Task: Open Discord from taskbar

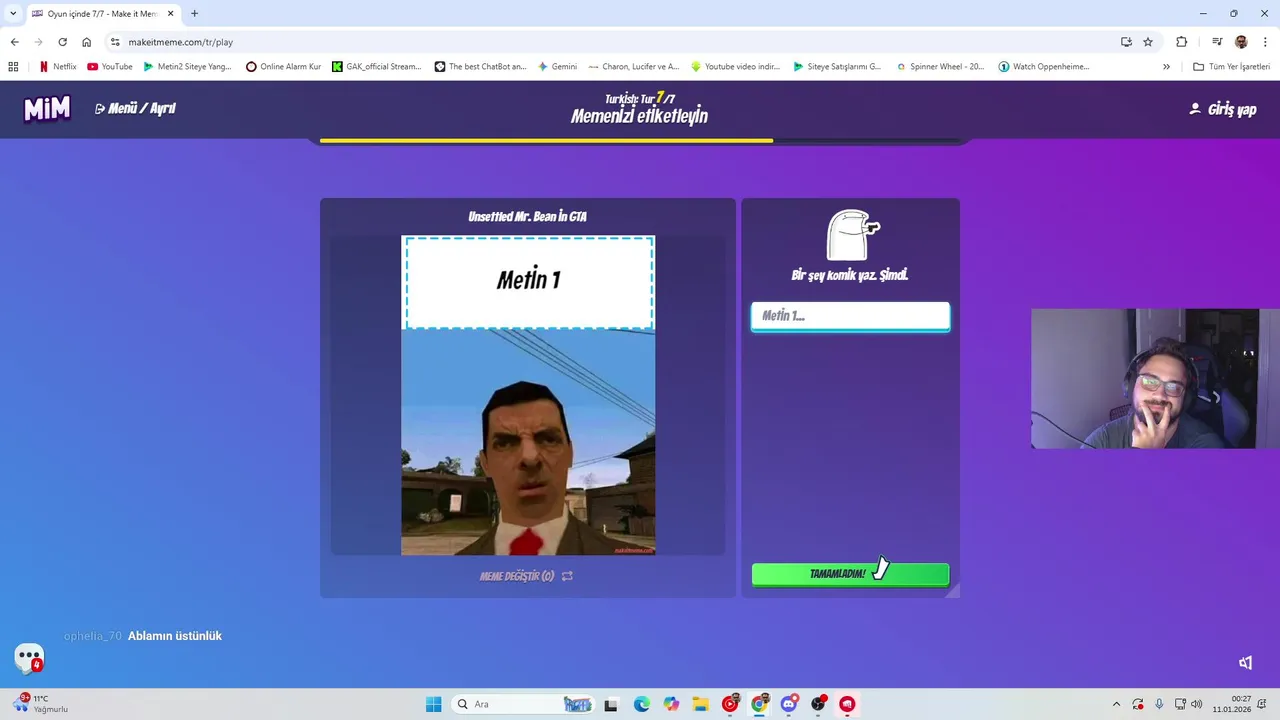Action: [789, 704]
